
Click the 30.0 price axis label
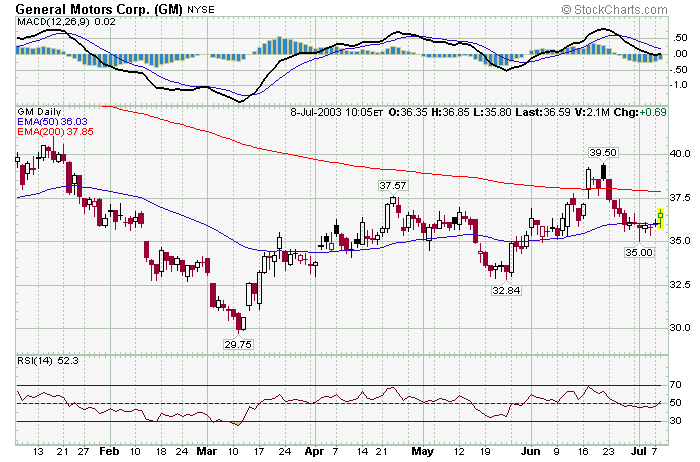click(679, 328)
